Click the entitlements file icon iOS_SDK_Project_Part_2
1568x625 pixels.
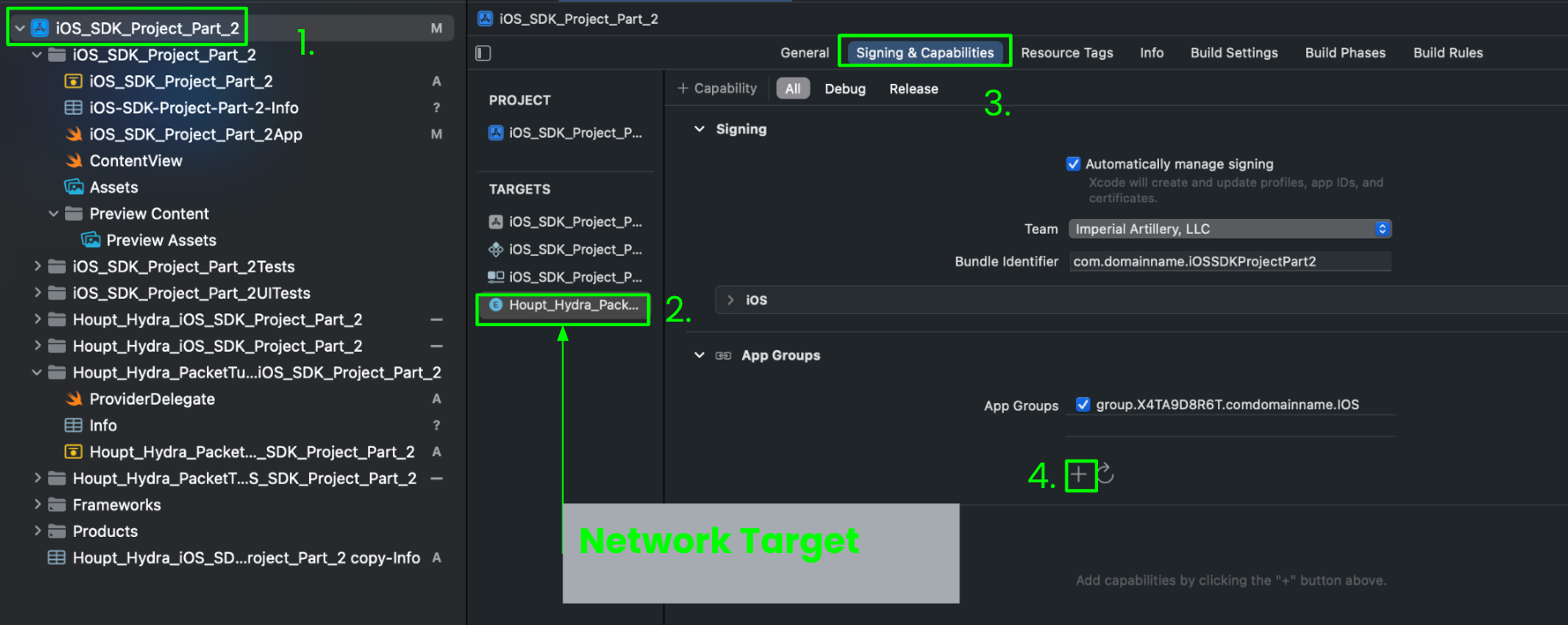[74, 81]
